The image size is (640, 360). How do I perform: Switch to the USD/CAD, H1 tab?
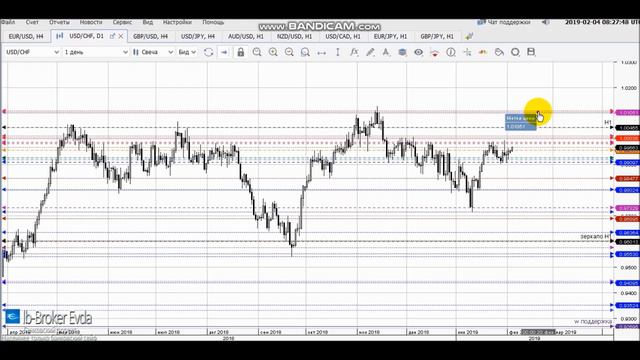343,36
